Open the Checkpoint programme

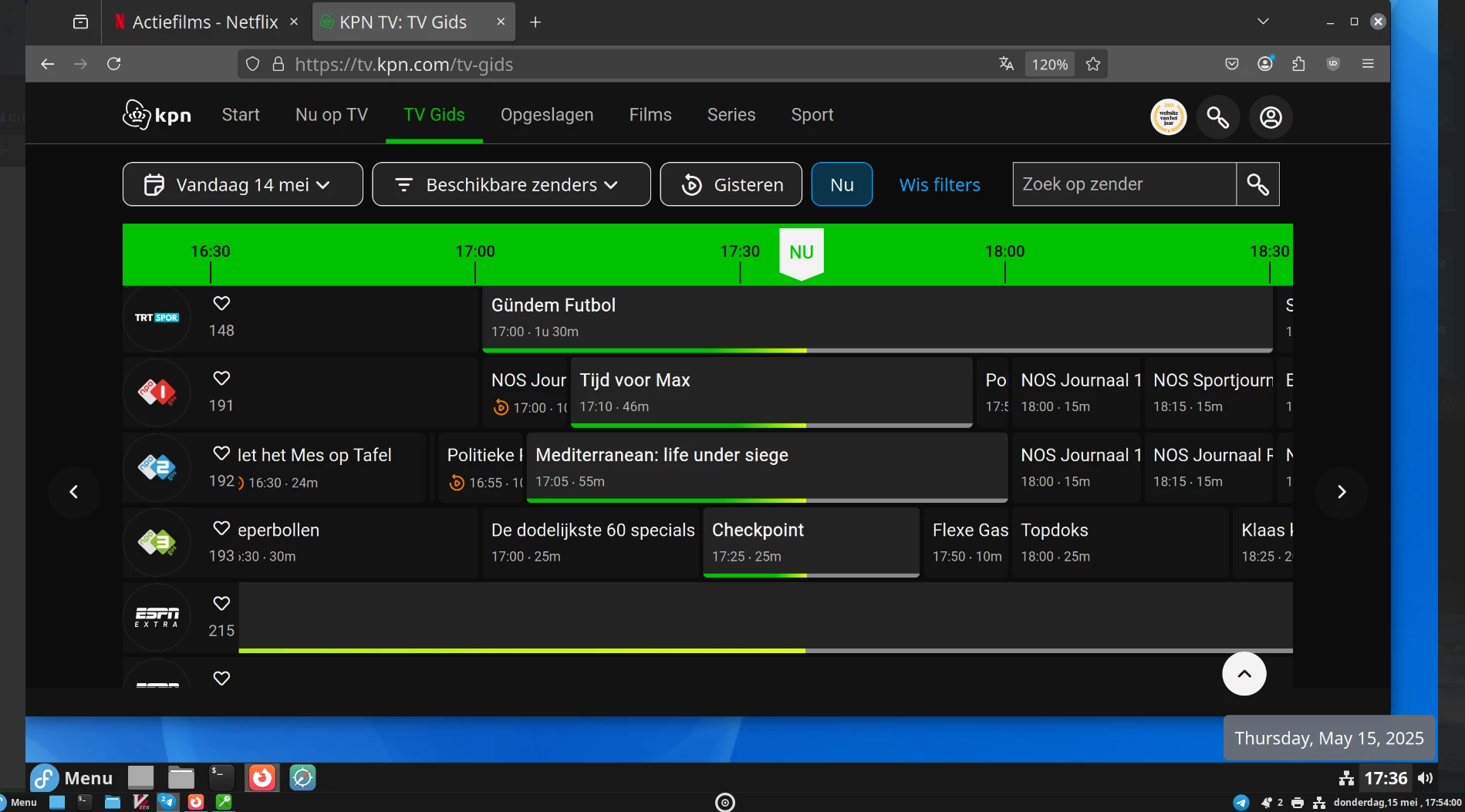pyautogui.click(x=811, y=543)
